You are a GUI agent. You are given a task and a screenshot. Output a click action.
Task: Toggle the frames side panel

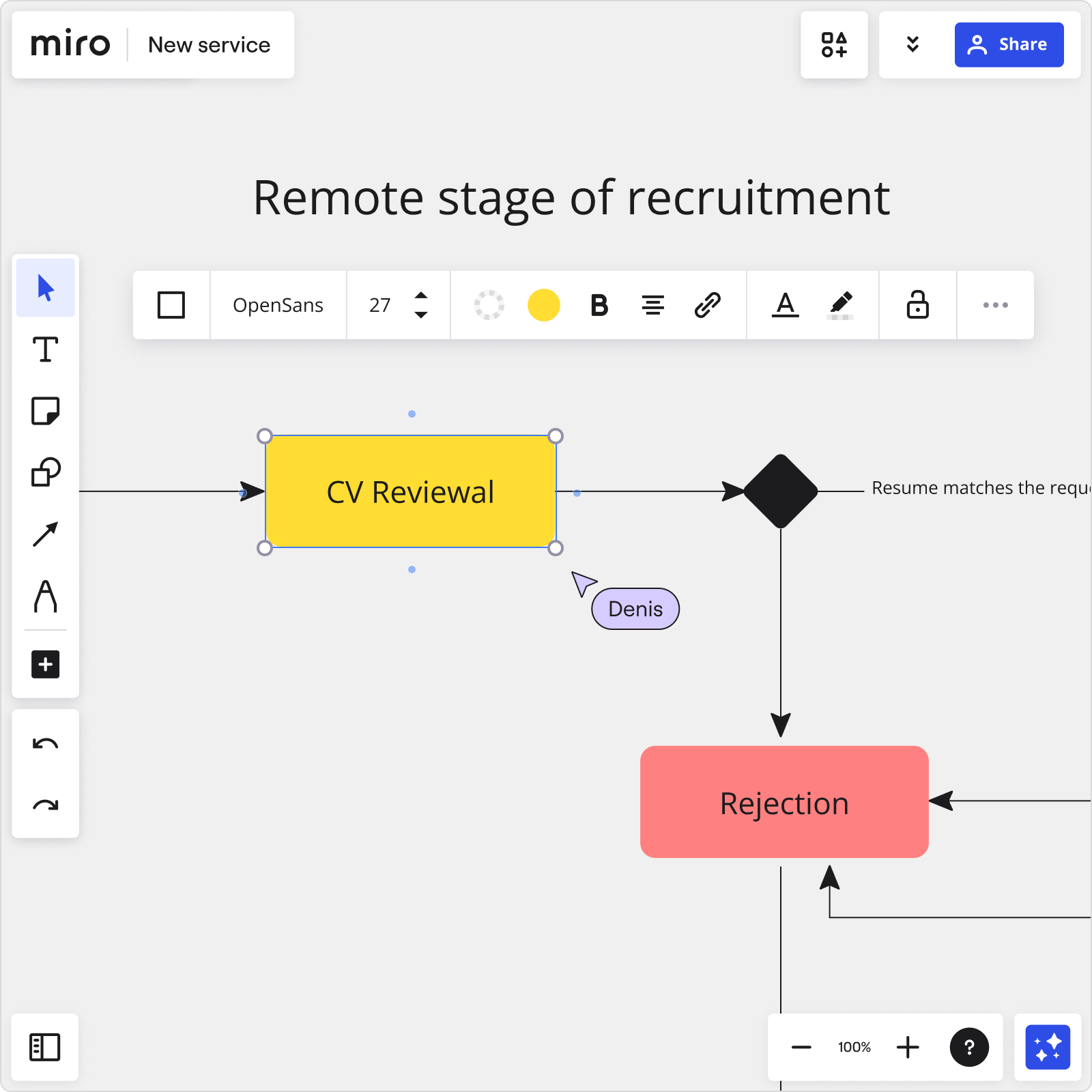[x=45, y=1047]
